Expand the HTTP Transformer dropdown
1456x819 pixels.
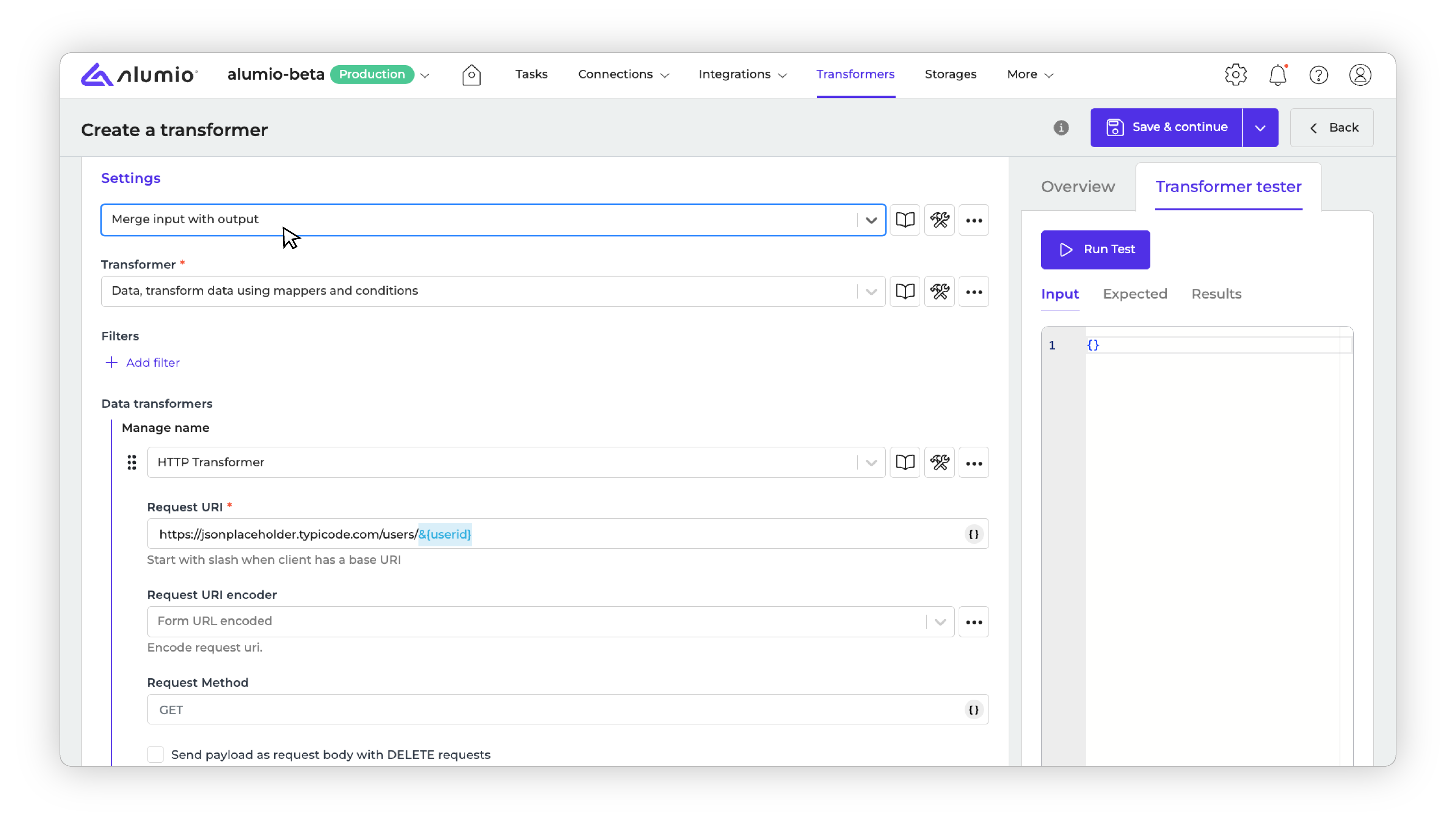point(871,463)
